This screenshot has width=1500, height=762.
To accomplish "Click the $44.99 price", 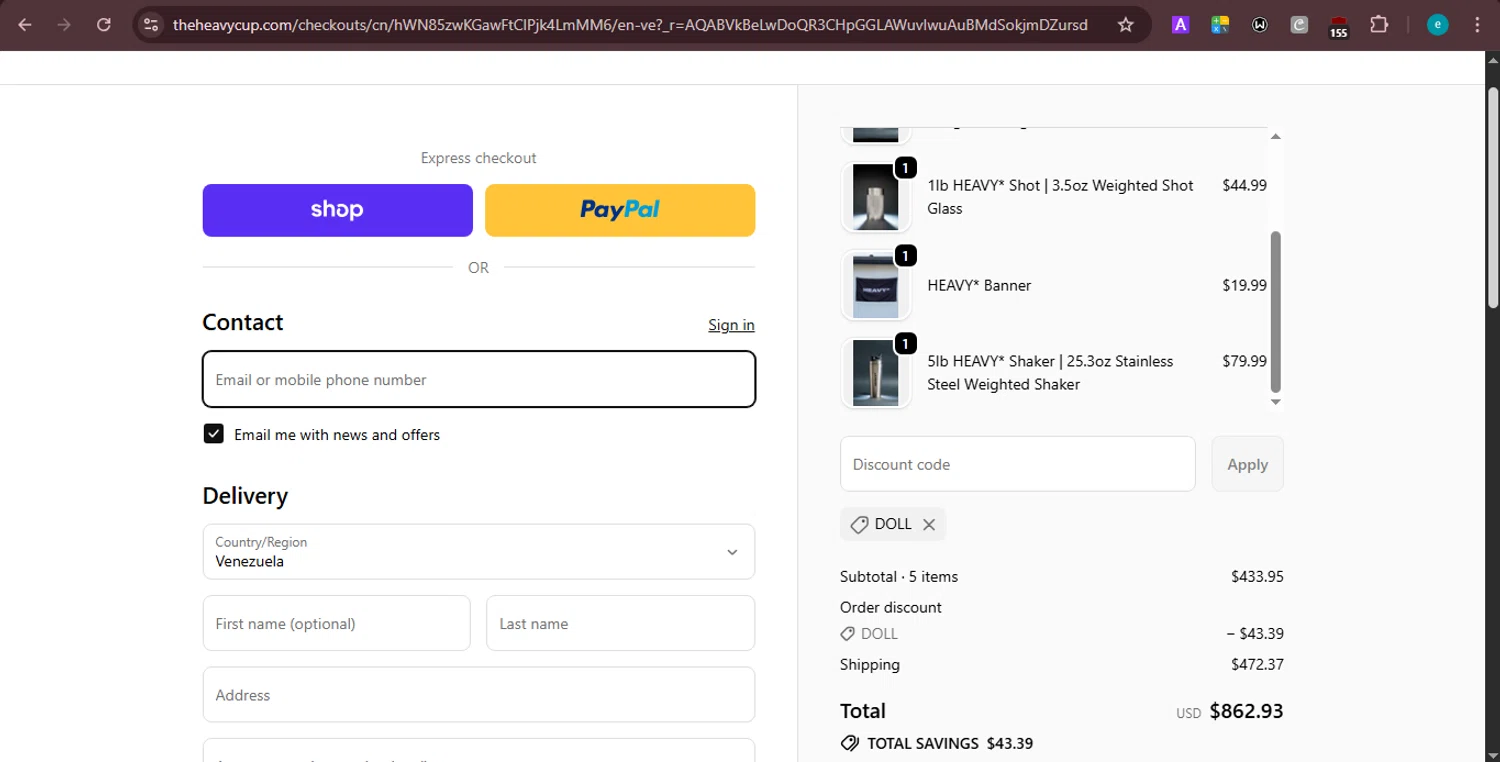I will [1244, 185].
